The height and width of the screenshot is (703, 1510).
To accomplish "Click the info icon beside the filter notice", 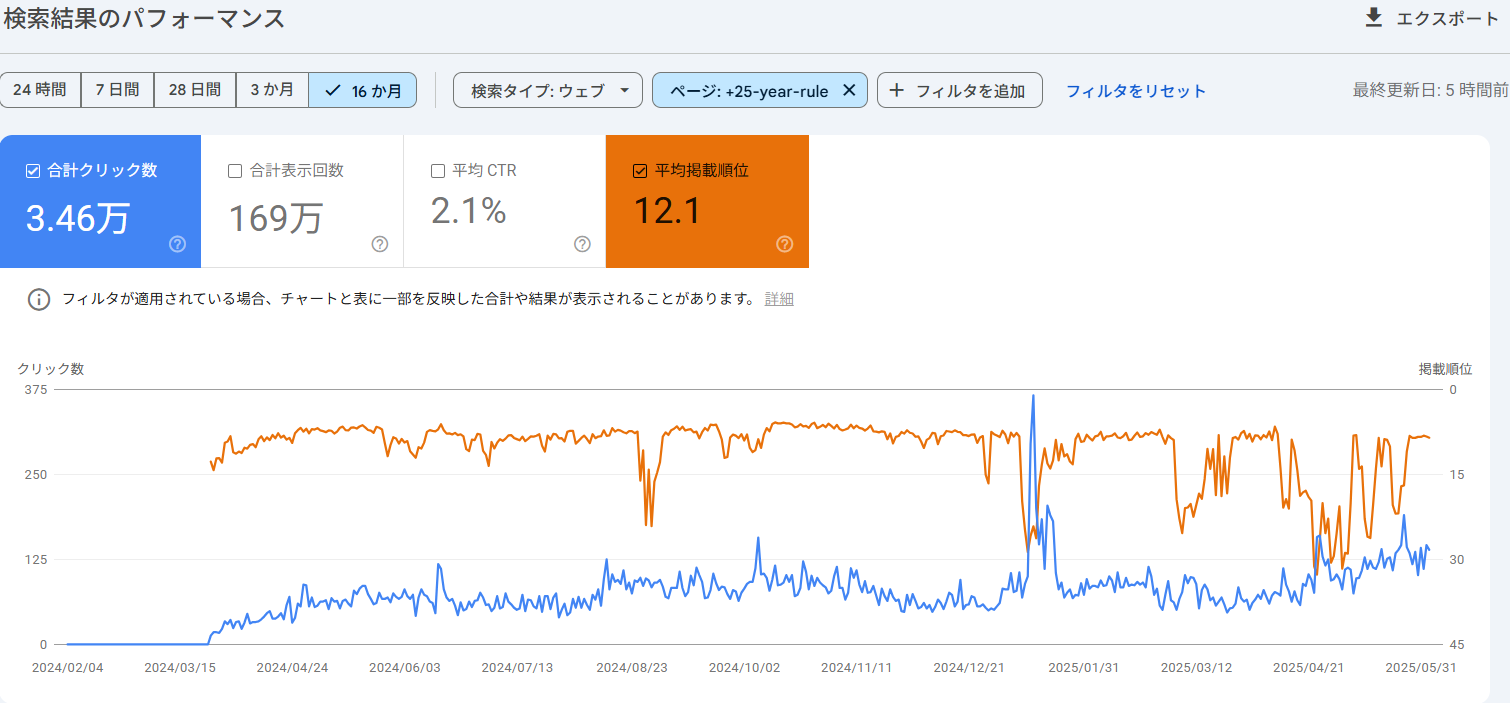I will tap(39, 298).
